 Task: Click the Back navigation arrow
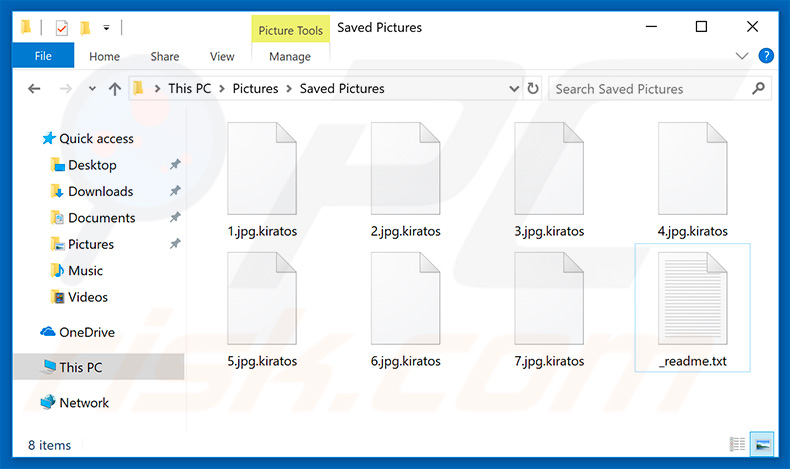tap(34, 89)
